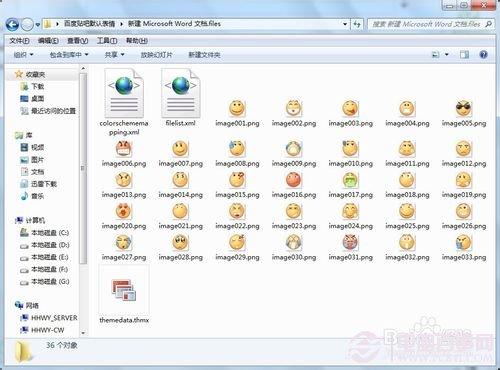
Task: Open the 文件(F) menu
Action: click(x=19, y=41)
